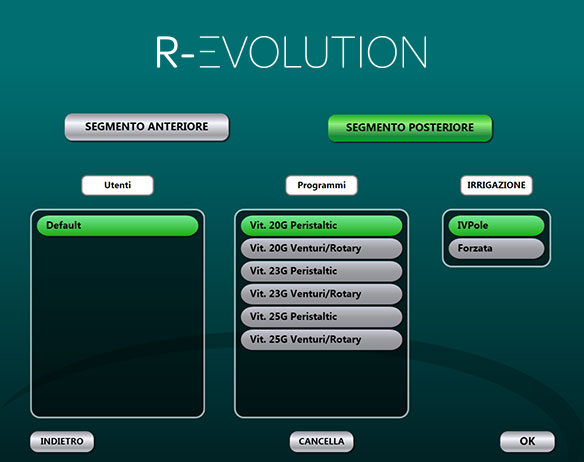This screenshot has width=584, height=462.
Task: Select Segmento Posteriore mode
Action: 410,128
